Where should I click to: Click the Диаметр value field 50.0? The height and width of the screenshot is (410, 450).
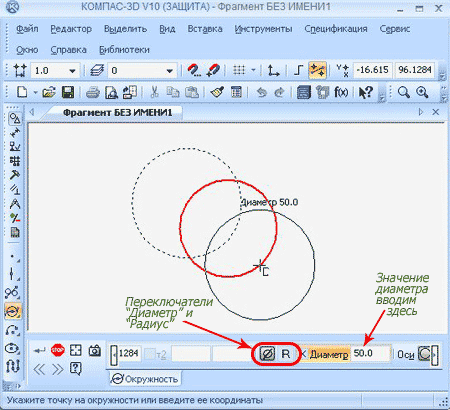371,353
